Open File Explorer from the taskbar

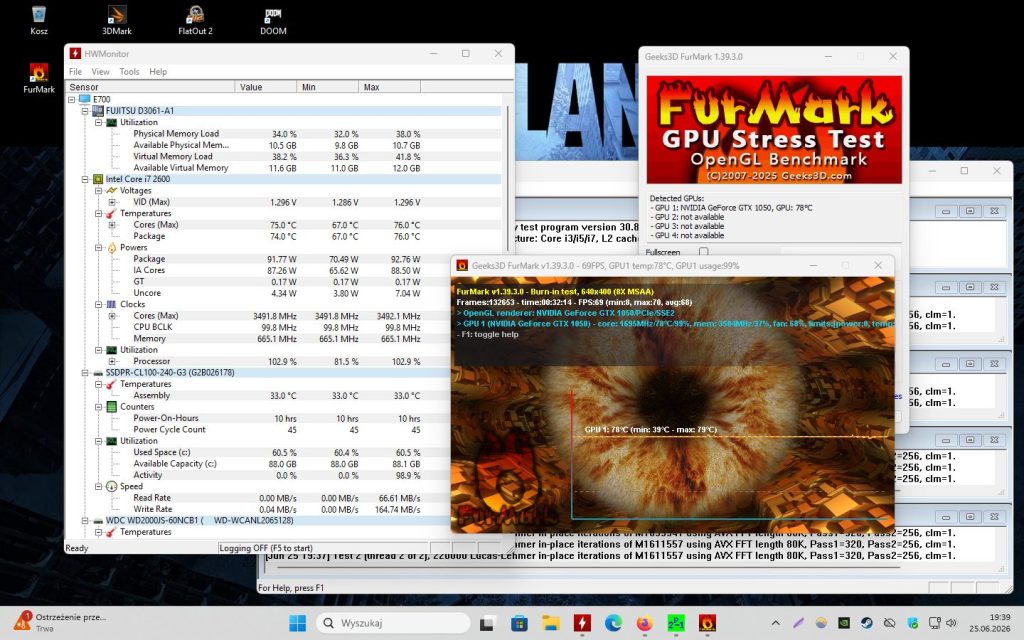click(550, 623)
